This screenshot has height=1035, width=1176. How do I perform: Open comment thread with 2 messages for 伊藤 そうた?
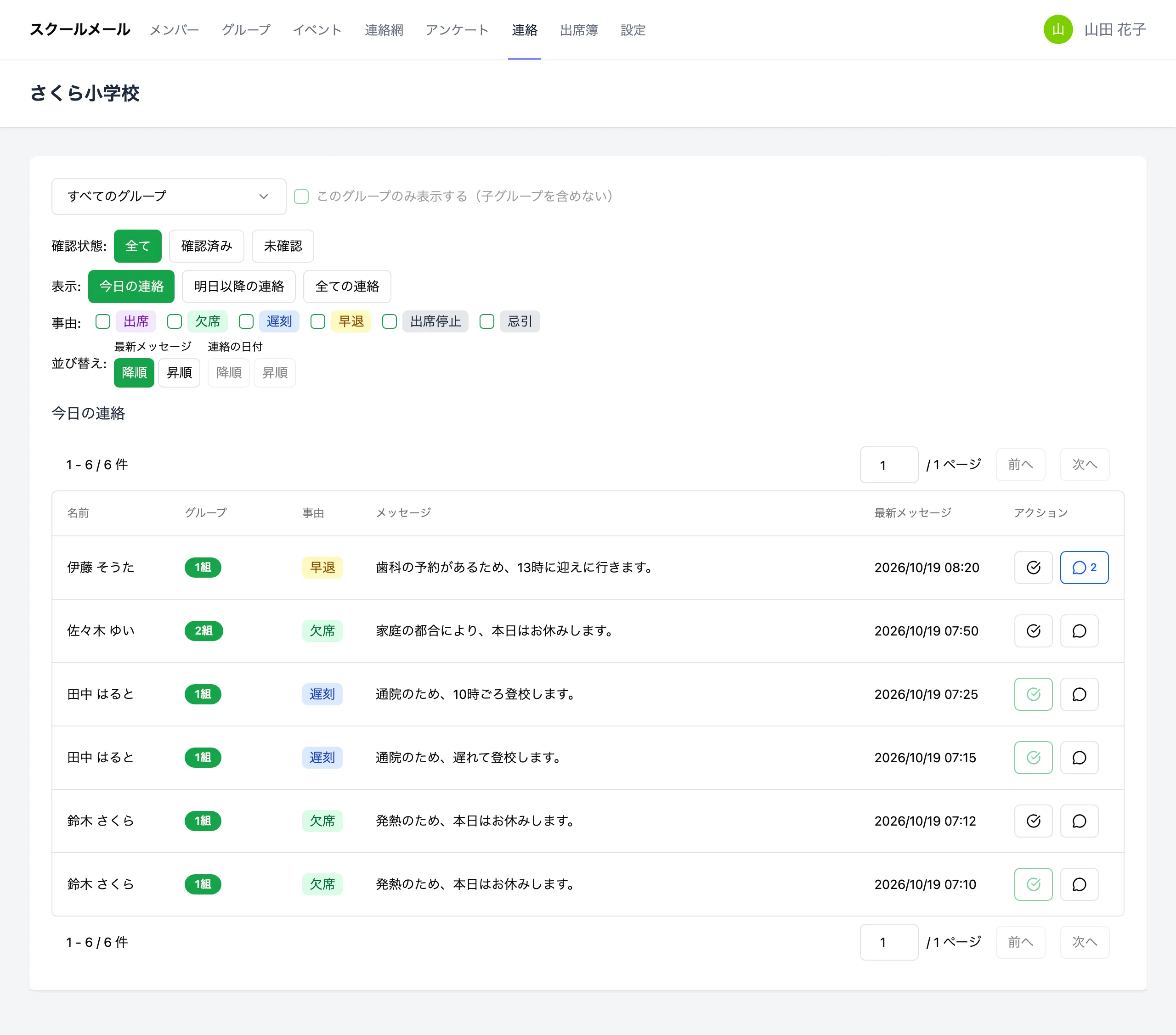[1084, 568]
